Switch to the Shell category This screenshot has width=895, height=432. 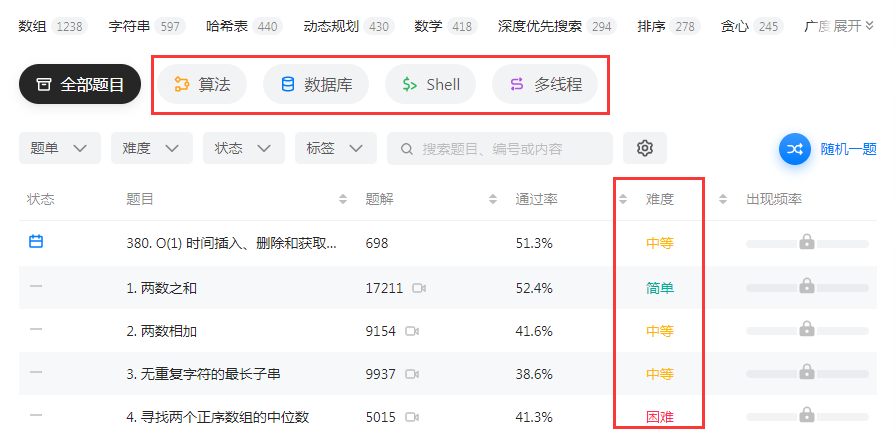click(430, 84)
